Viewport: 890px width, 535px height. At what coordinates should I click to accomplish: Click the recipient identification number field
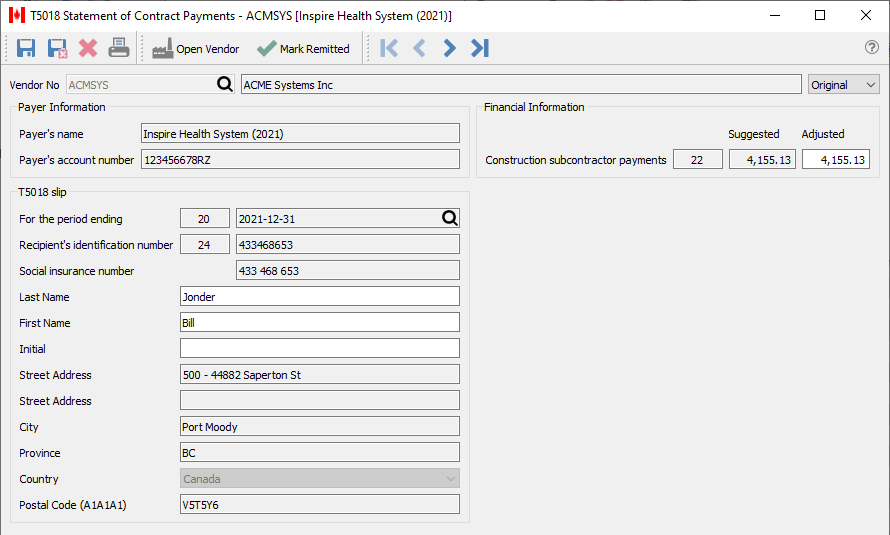347,245
